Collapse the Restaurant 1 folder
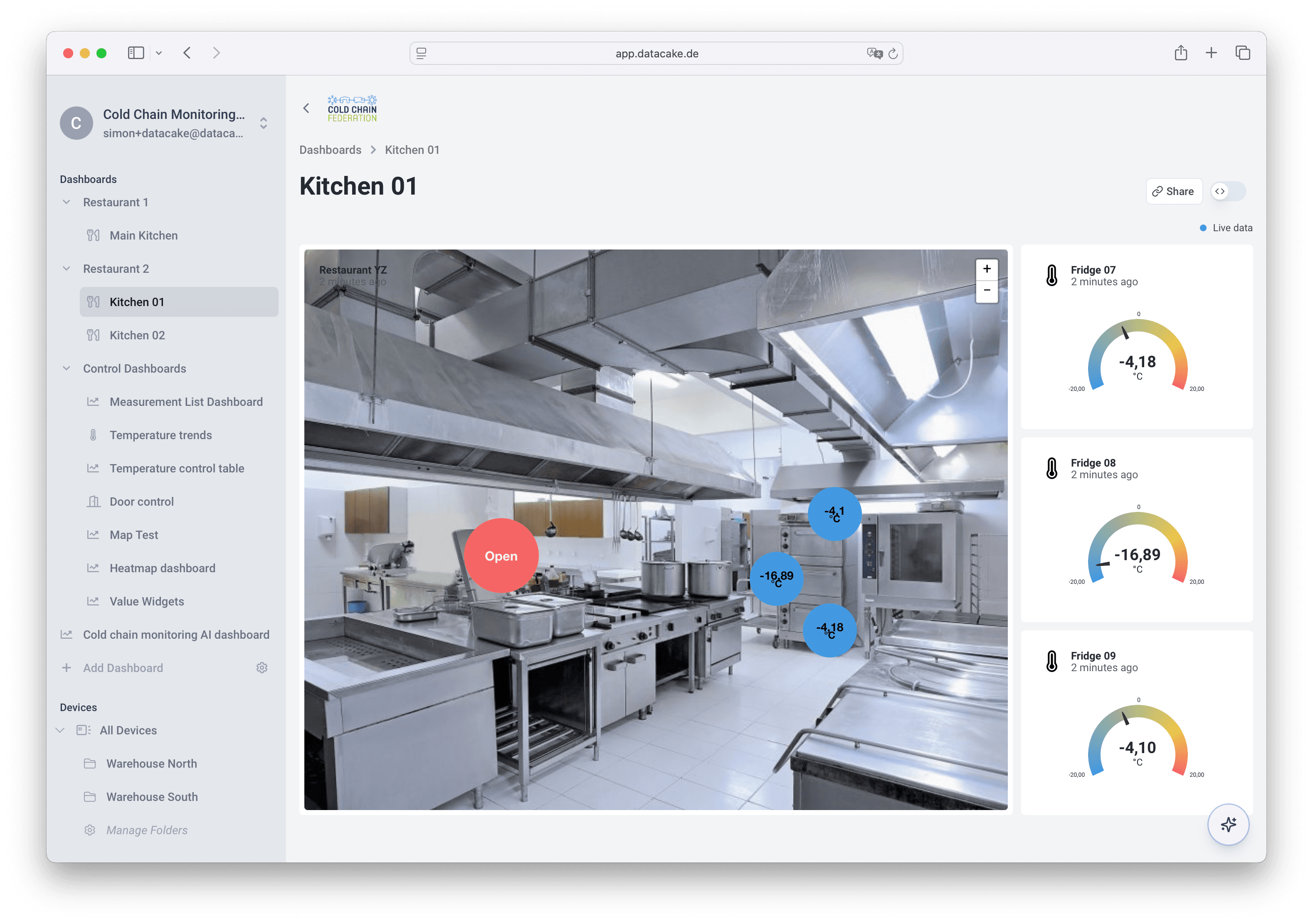The height and width of the screenshot is (924, 1313). 67,202
